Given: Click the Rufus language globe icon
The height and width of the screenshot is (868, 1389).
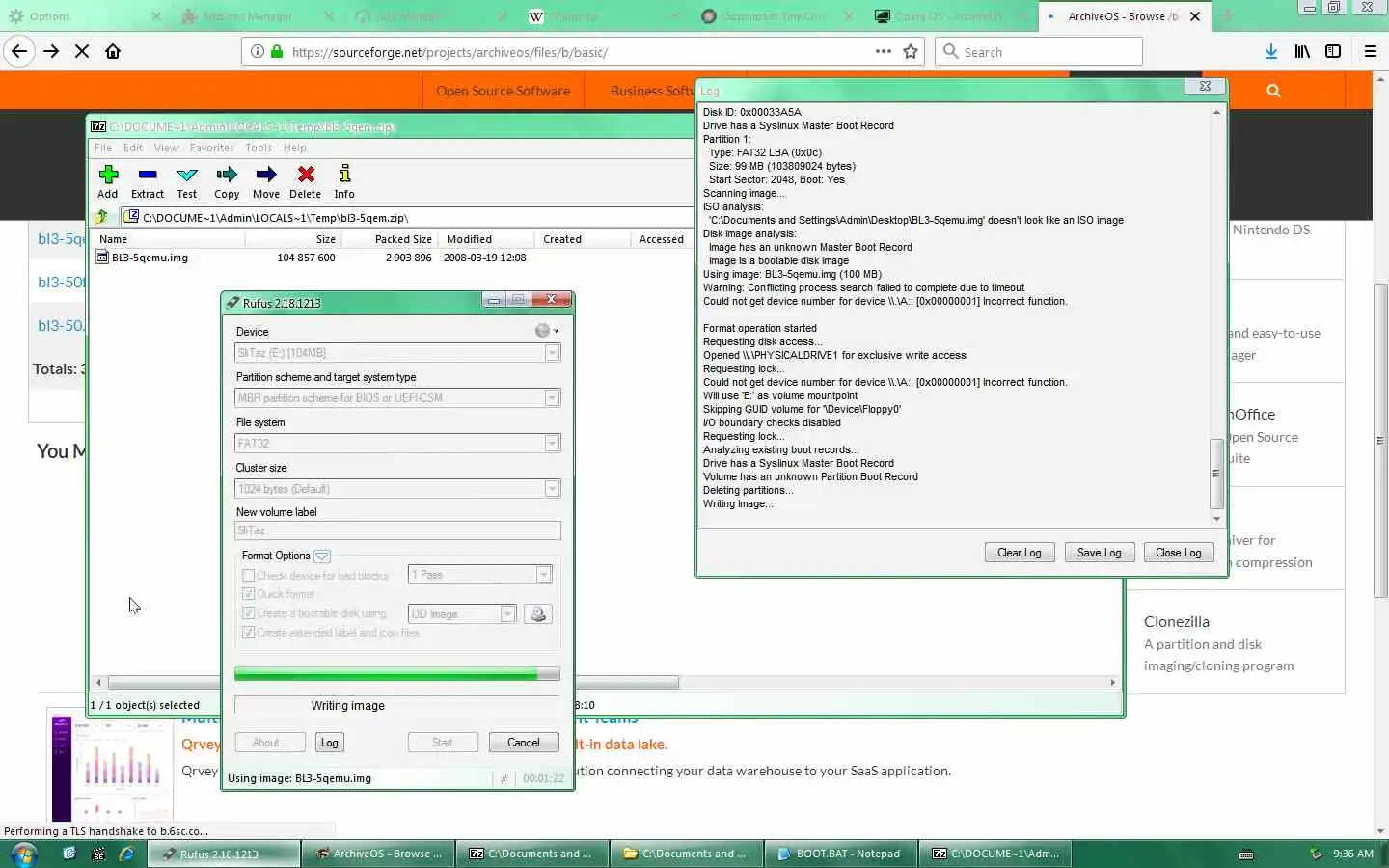Looking at the screenshot, I should [x=543, y=331].
